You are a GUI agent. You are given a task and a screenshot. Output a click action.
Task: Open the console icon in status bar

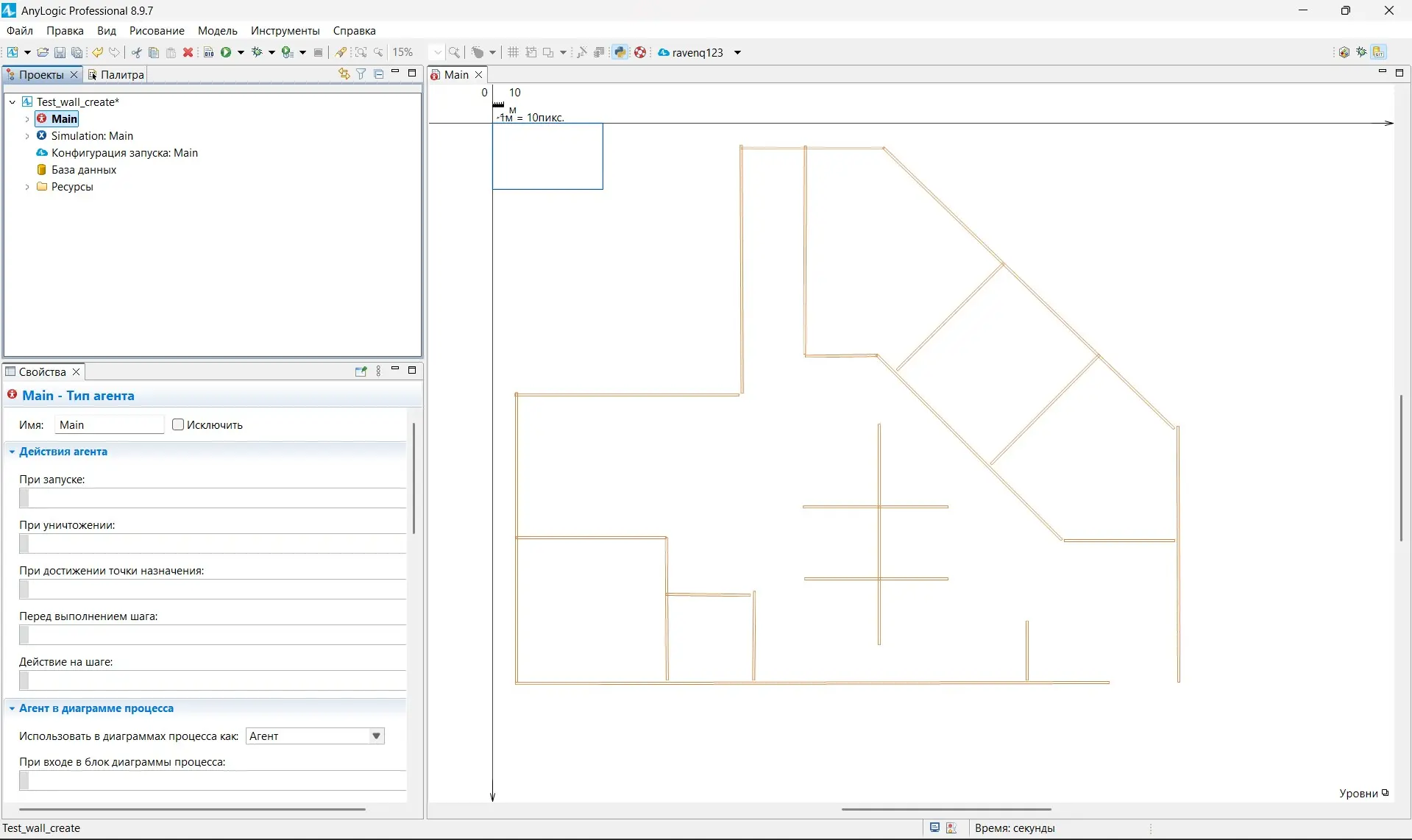pyautogui.click(x=934, y=827)
